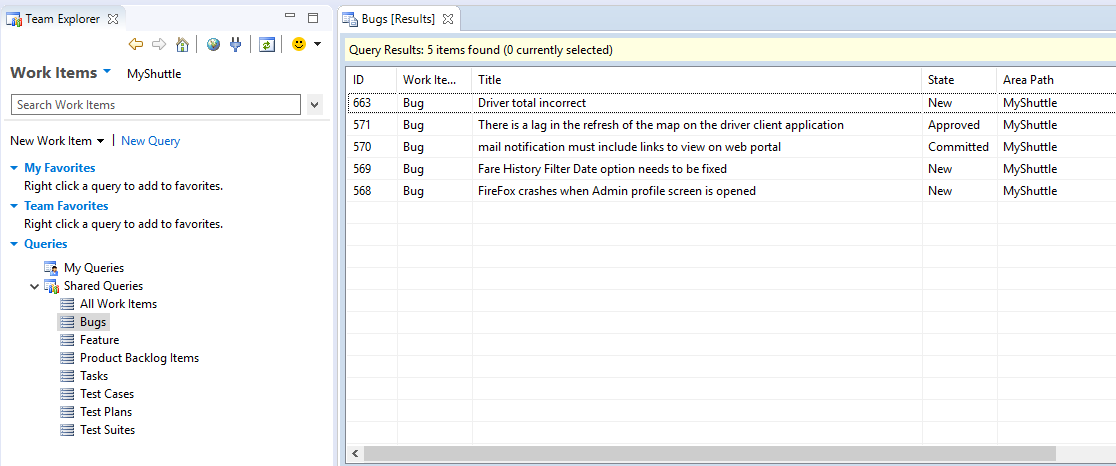The image size is (1116, 466).
Task: Collapse the Shared Queries folder
Action: [34, 286]
